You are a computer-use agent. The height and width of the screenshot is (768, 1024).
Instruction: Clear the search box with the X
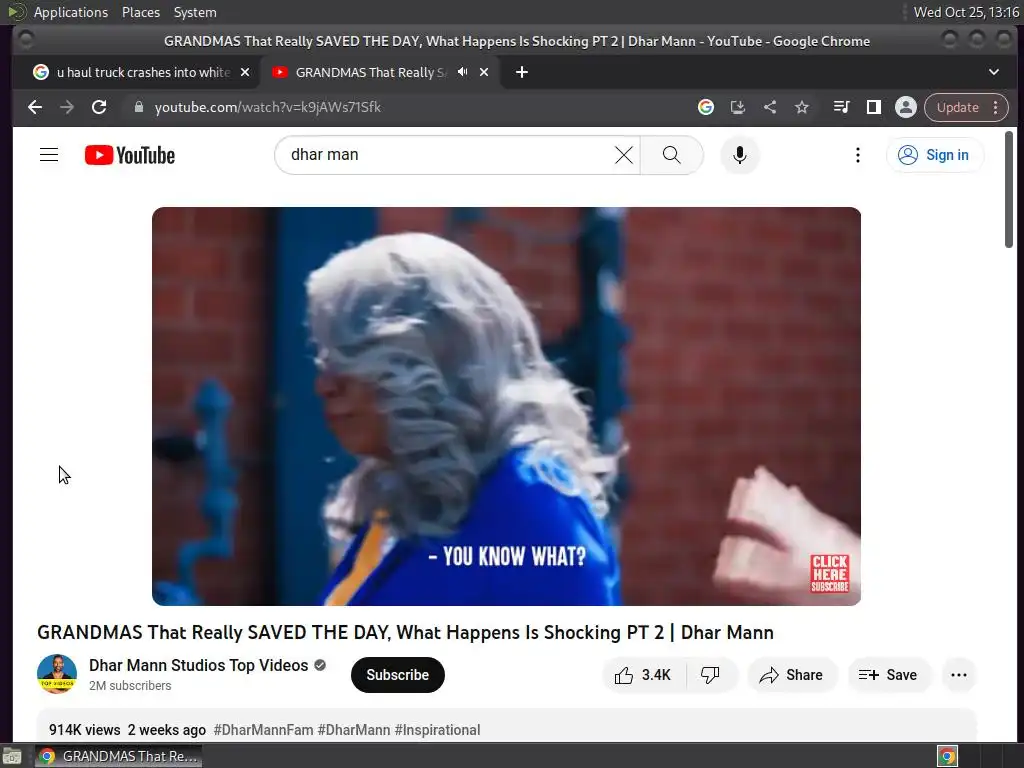pyautogui.click(x=624, y=155)
